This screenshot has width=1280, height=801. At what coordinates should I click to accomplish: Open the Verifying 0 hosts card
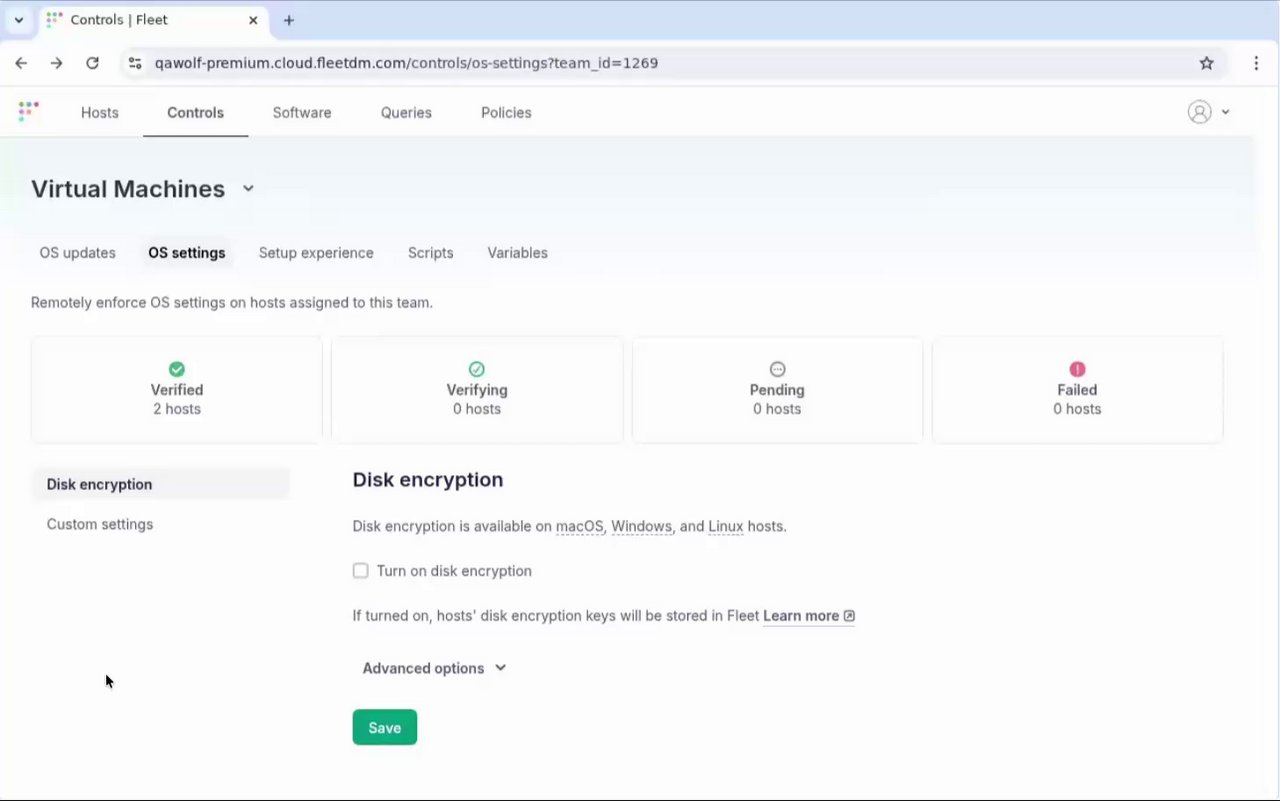coord(477,389)
